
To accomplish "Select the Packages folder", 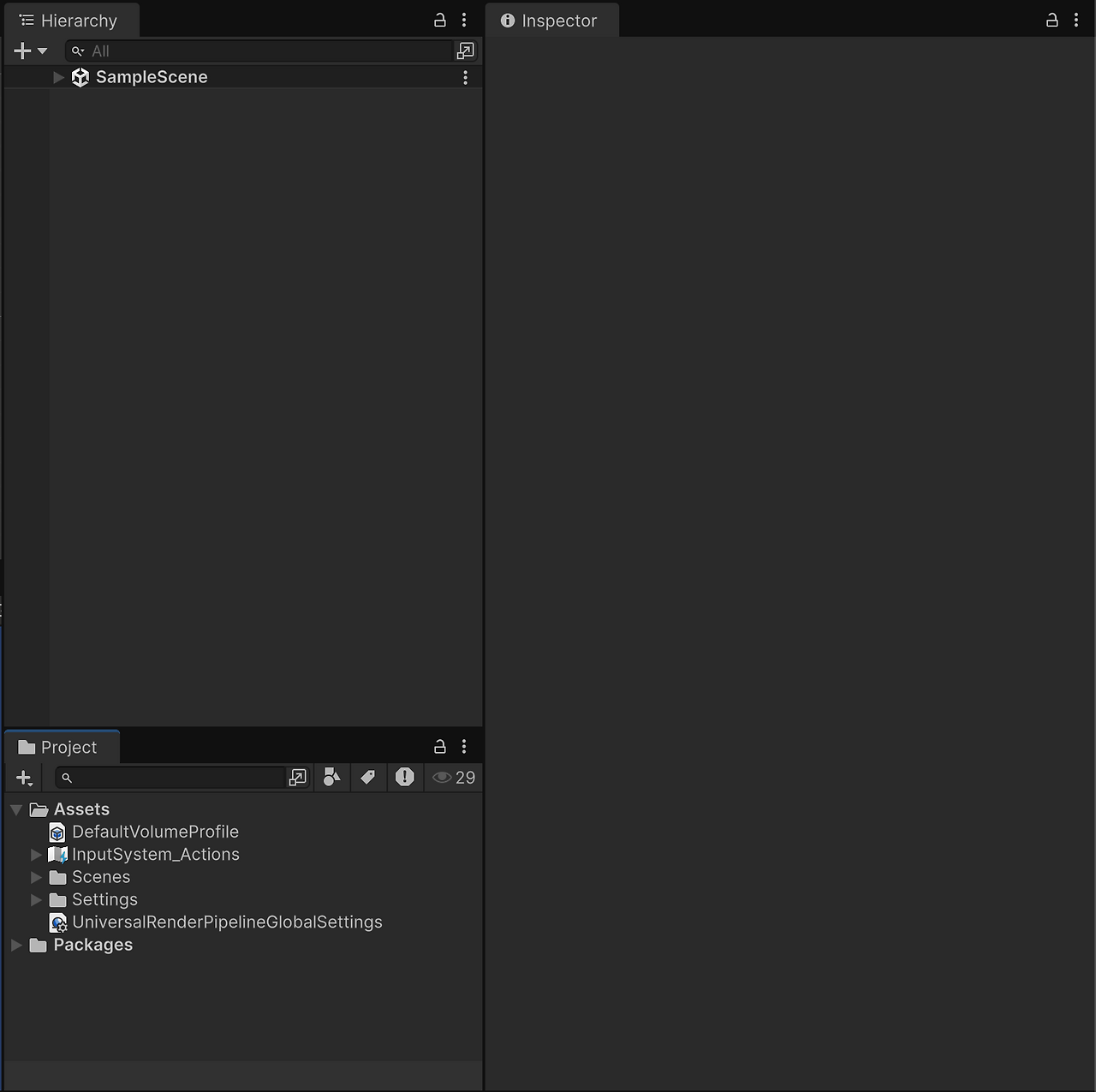I will click(x=243, y=945).
